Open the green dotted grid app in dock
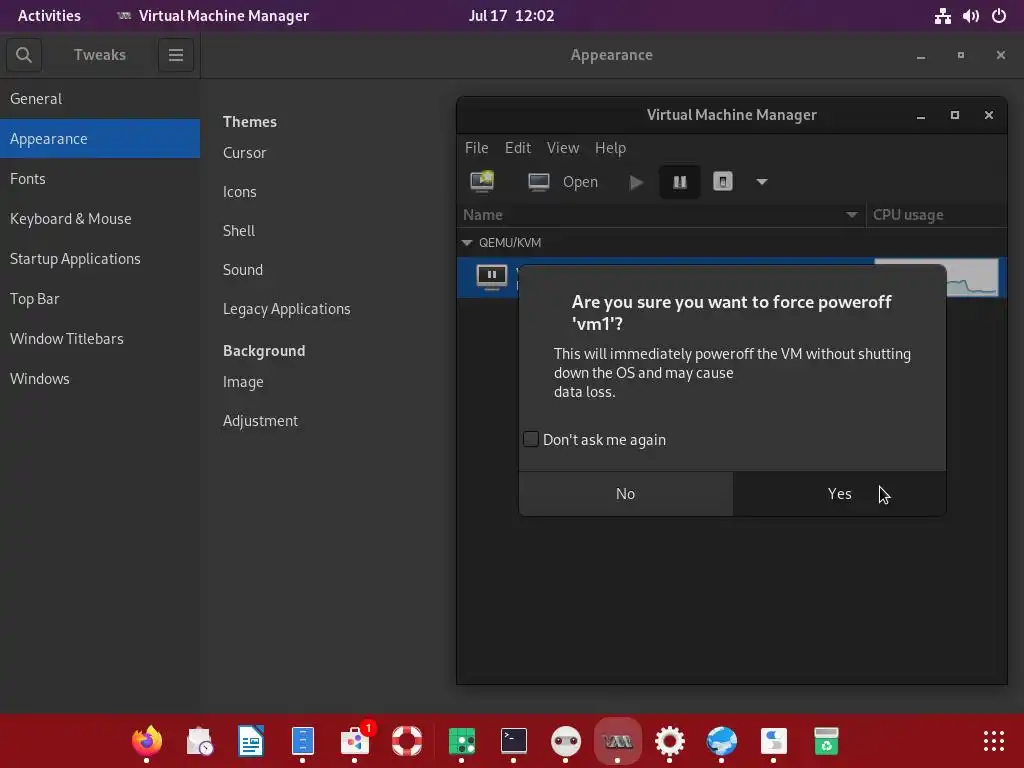Screen dimensions: 1024x768 462,741
